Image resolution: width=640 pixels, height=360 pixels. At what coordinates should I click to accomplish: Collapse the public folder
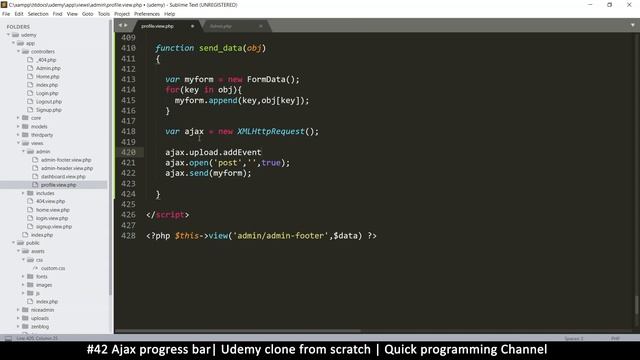point(13,243)
